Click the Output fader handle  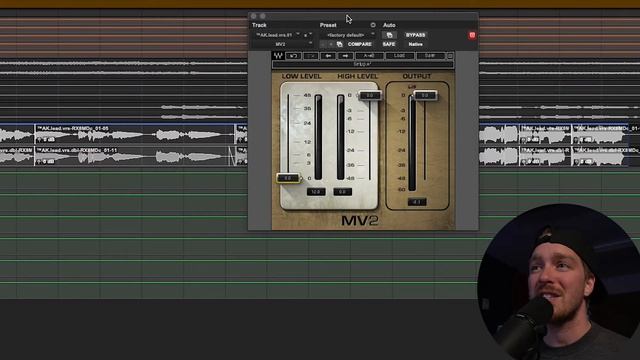(x=425, y=95)
